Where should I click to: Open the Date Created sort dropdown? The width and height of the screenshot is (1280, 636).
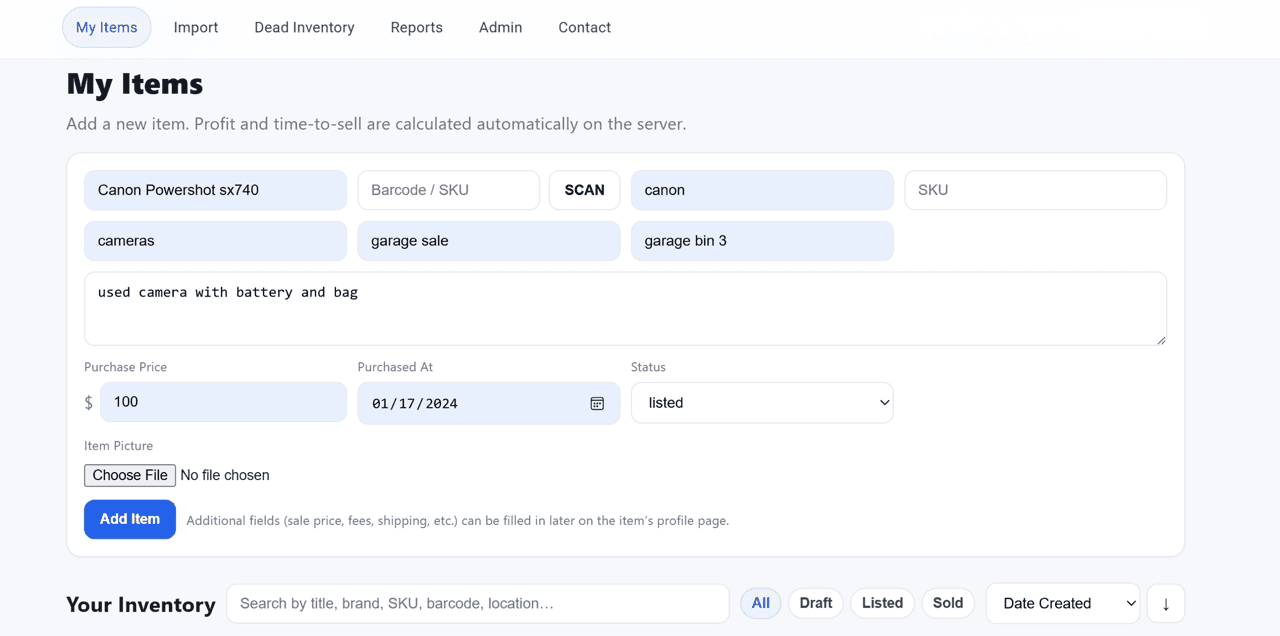[x=1062, y=602]
